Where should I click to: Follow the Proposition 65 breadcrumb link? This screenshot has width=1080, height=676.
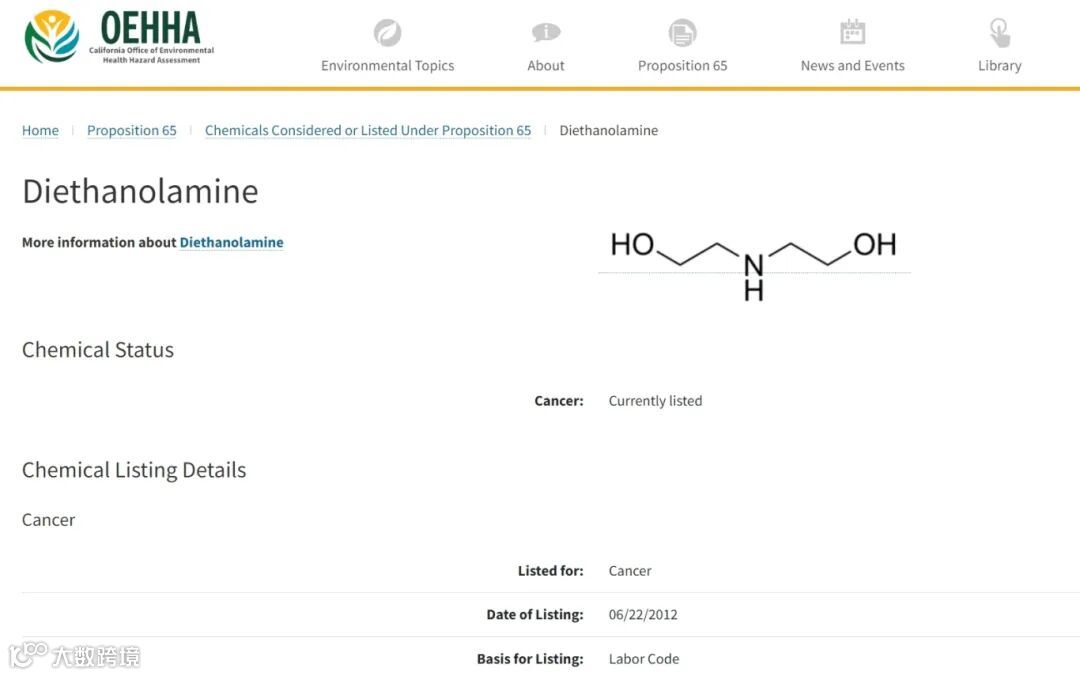point(132,130)
